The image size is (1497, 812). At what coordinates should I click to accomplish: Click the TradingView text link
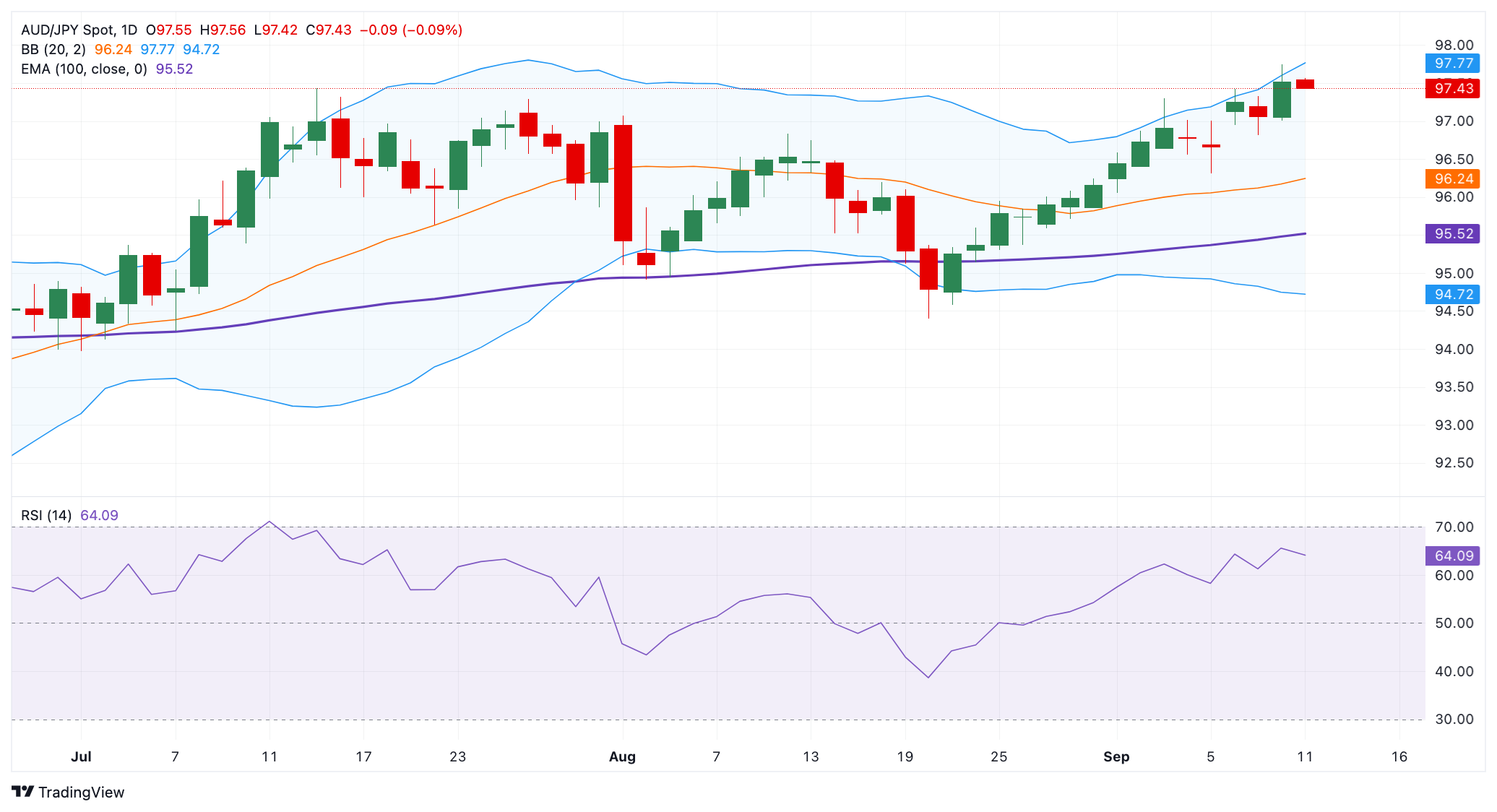81,792
